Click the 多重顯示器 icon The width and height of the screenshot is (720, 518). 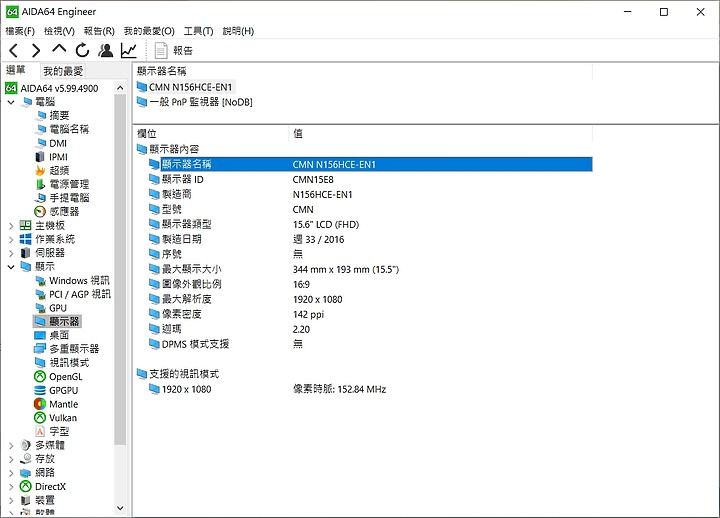click(x=40, y=349)
